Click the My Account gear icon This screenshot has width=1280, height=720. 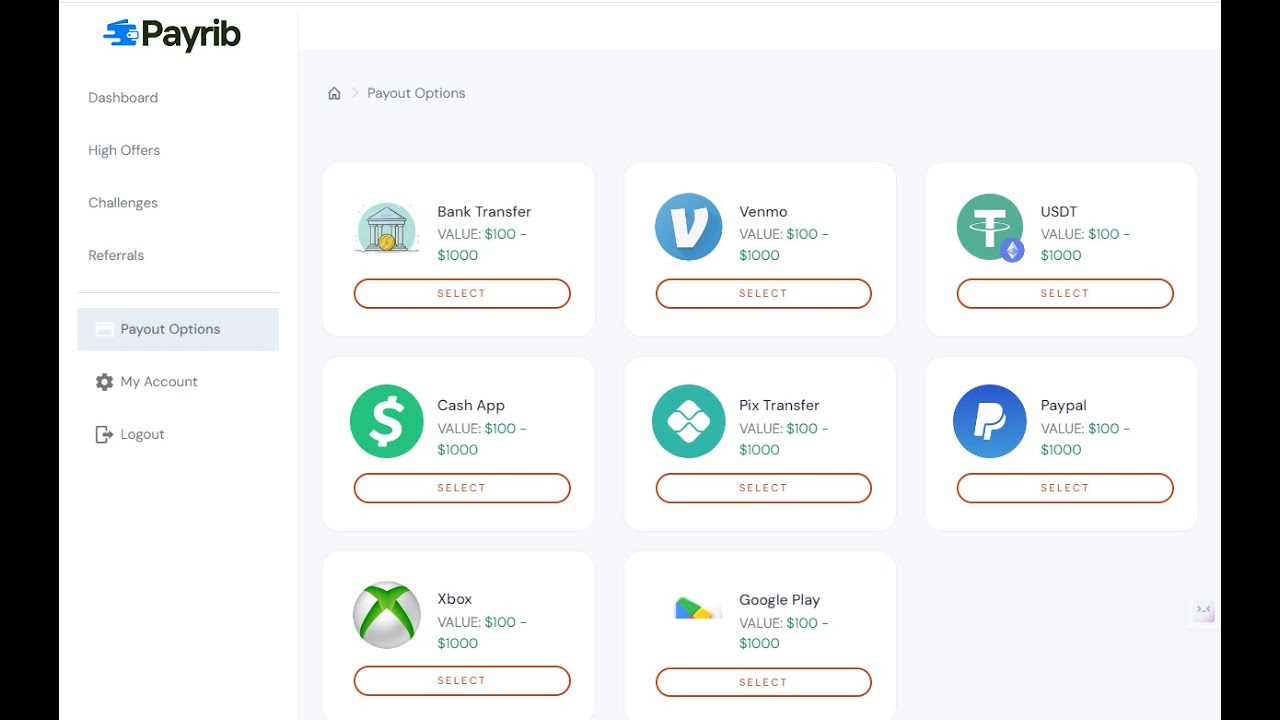point(104,382)
